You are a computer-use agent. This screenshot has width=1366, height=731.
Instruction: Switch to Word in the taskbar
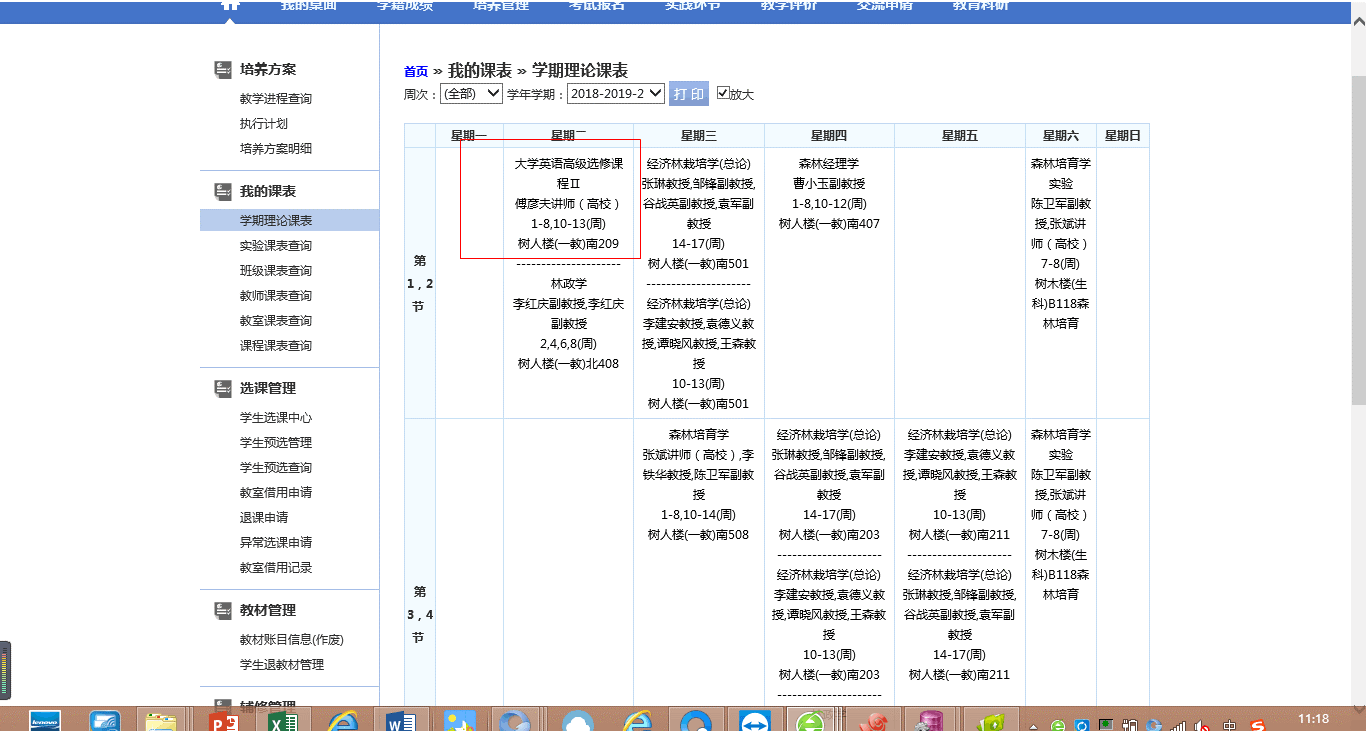(x=400, y=720)
